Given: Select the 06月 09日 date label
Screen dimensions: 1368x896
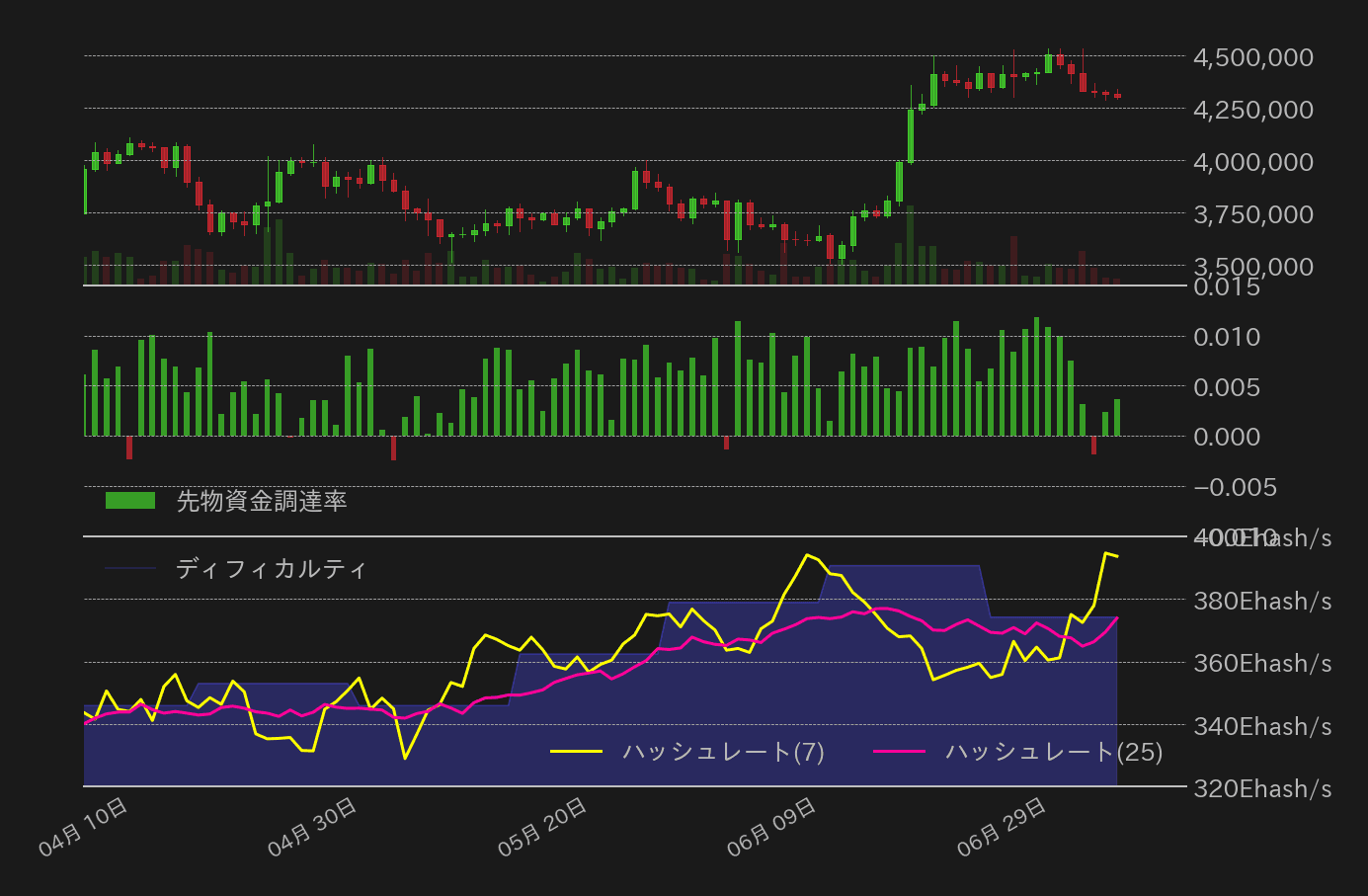Looking at the screenshot, I should (x=772, y=827).
